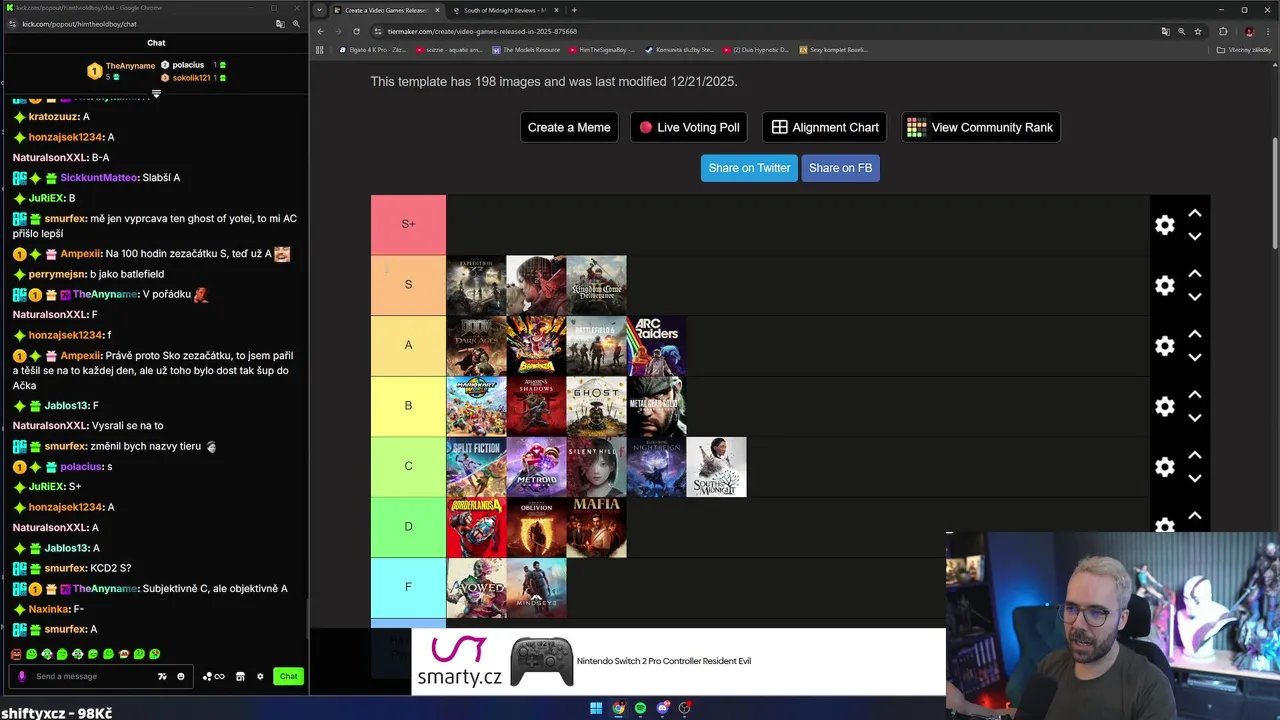
Task: Click the tiermaker address bar
Action: point(770,31)
